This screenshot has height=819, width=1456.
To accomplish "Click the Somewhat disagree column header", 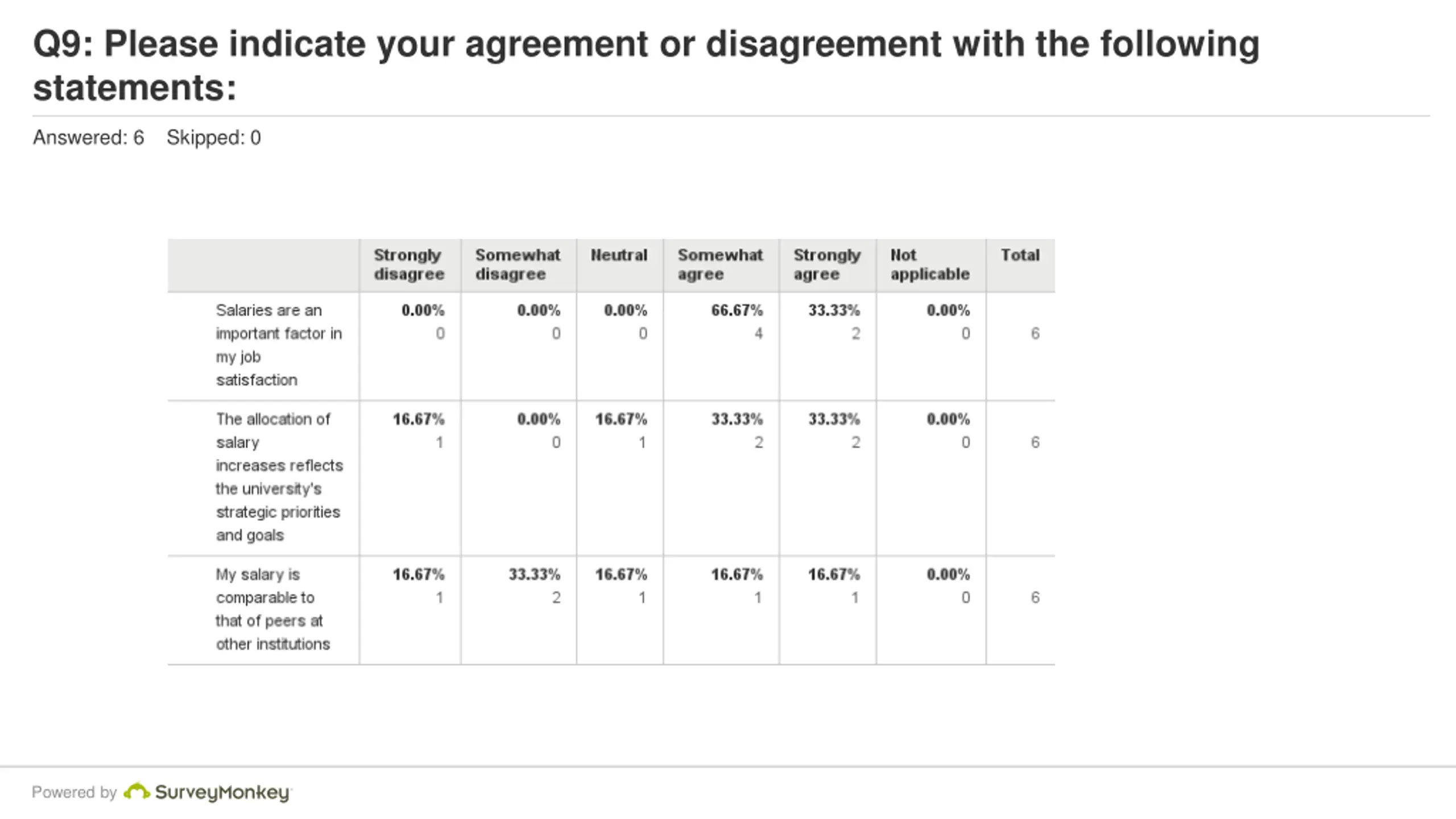I will point(518,264).
